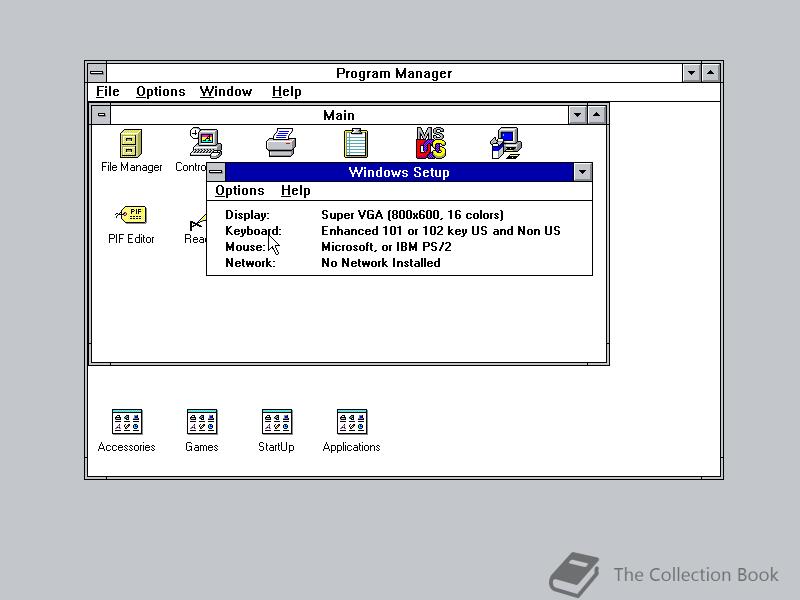Open the Applications program group icon
The height and width of the screenshot is (600, 800).
tap(352, 421)
